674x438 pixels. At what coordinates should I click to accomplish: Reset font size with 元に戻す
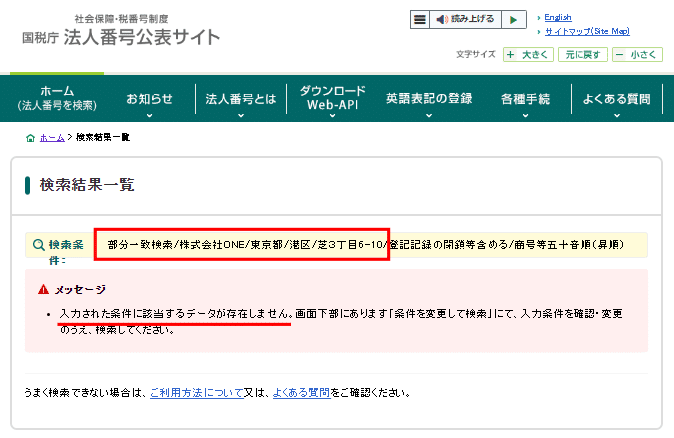[x=582, y=55]
